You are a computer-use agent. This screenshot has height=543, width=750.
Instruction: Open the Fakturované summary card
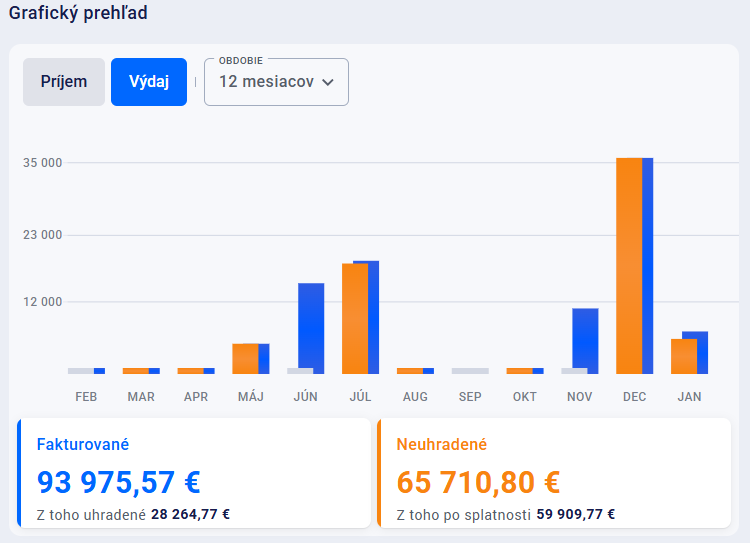point(194,473)
